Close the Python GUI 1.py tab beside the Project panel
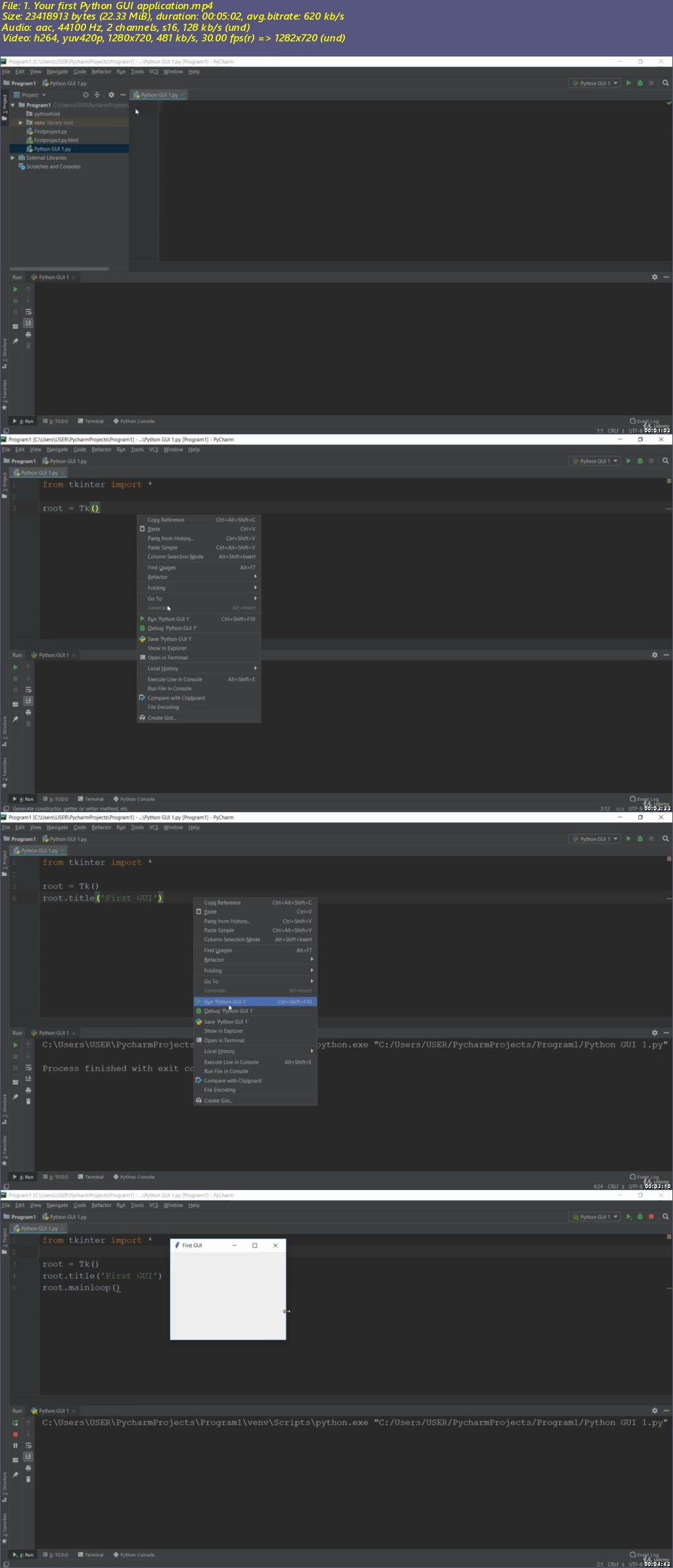The width and height of the screenshot is (673, 1568). coord(182,95)
